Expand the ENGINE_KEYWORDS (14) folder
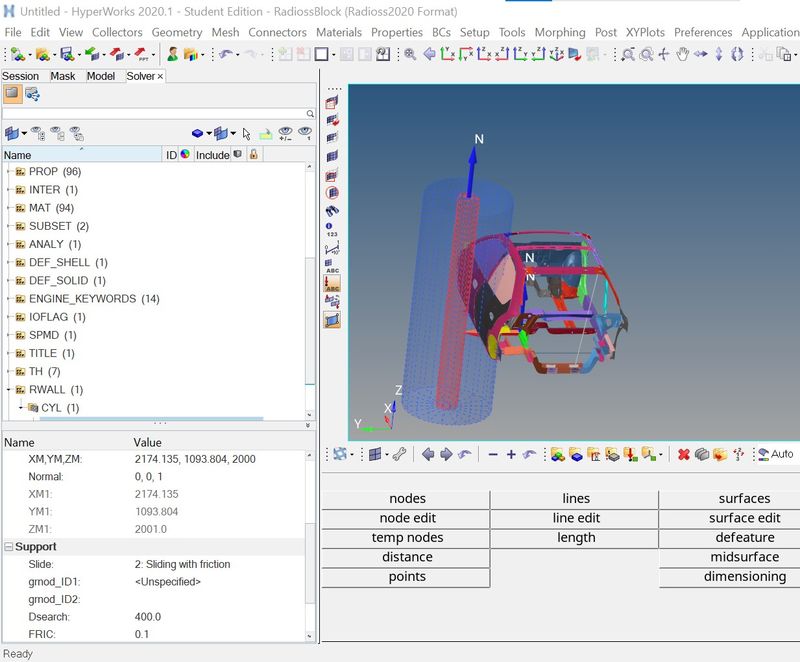This screenshot has width=800, height=662. [x=8, y=299]
